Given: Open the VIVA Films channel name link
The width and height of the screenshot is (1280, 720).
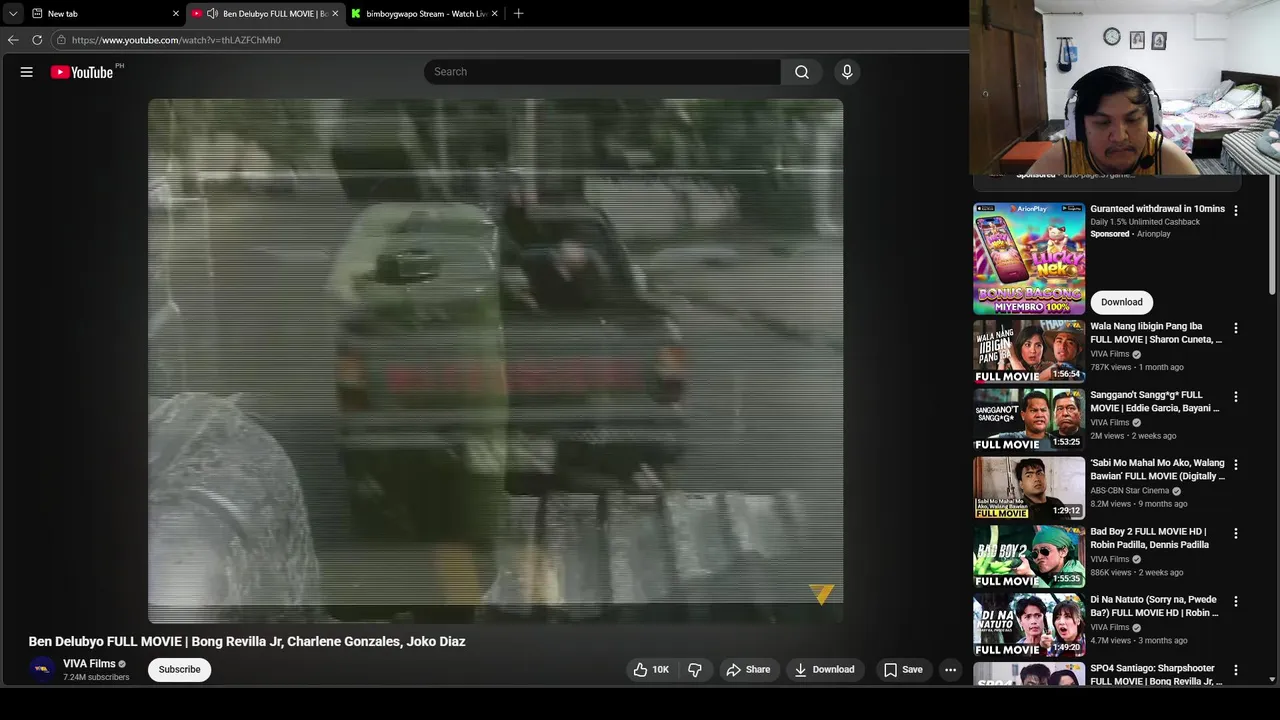Looking at the screenshot, I should click(x=89, y=664).
